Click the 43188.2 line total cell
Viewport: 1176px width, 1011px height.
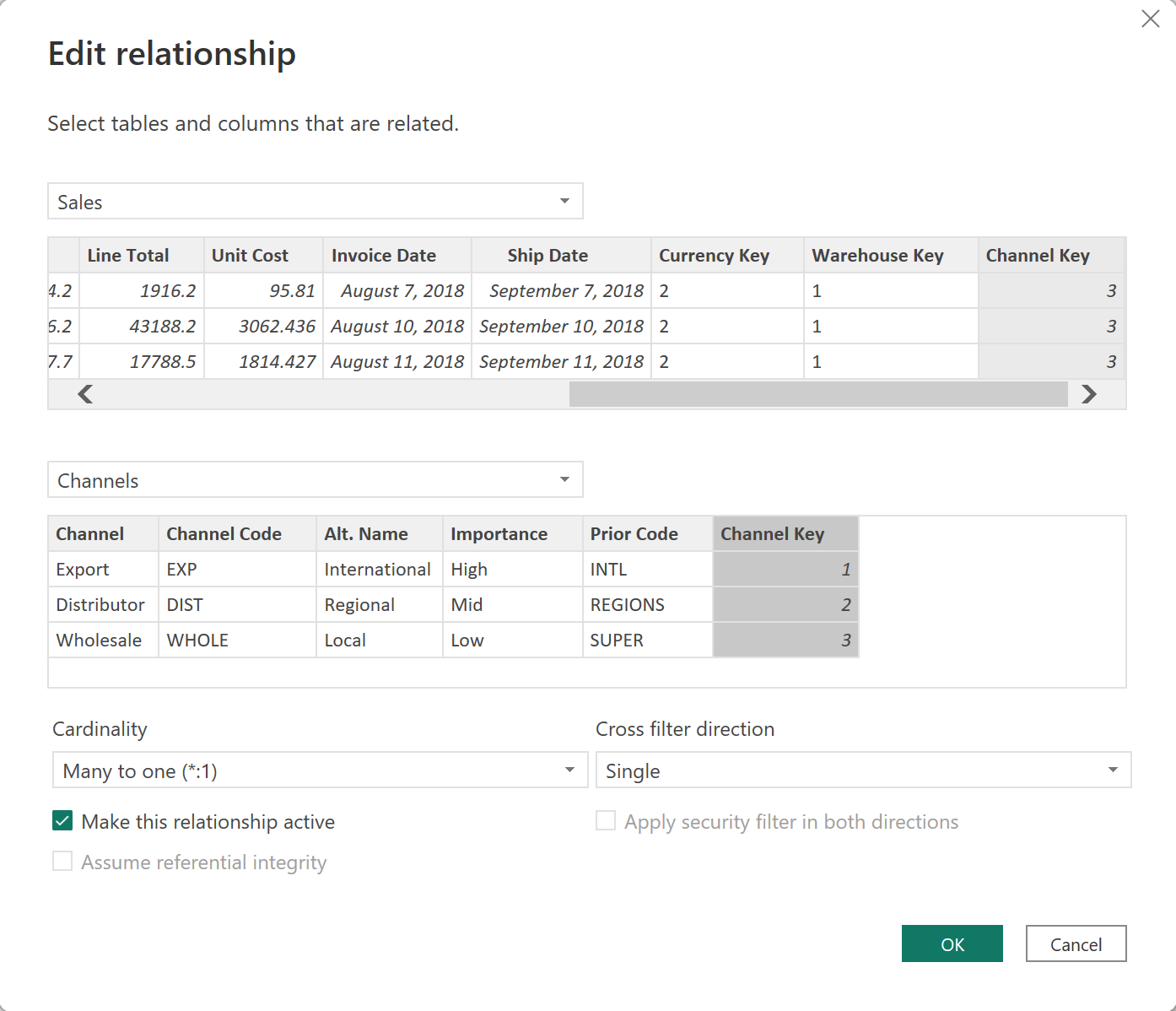pyautogui.click(x=142, y=327)
